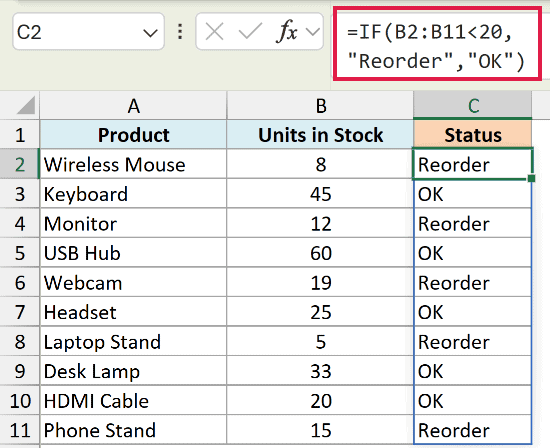Select row 5 header

(20, 253)
